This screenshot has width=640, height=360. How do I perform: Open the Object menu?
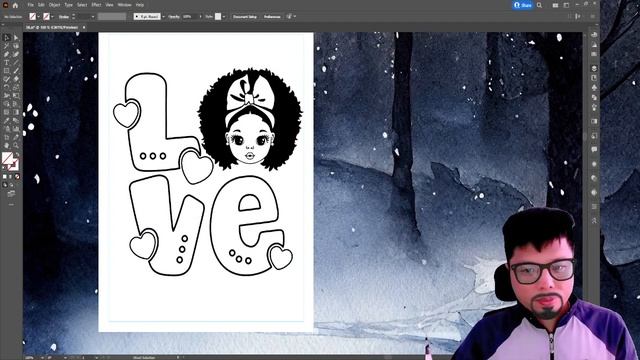pyautogui.click(x=54, y=5)
